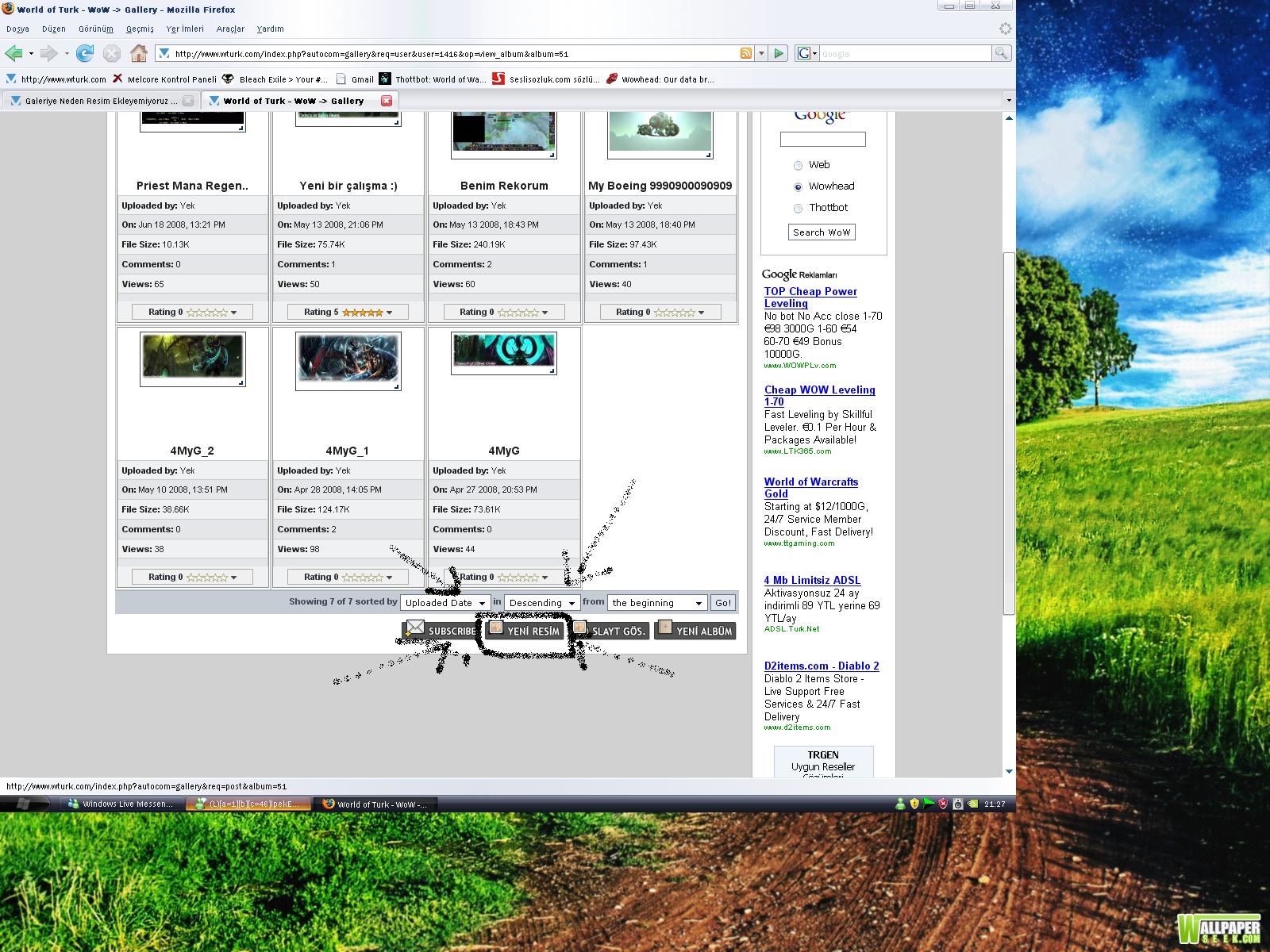Open the wturk.com bookmark

(56, 79)
